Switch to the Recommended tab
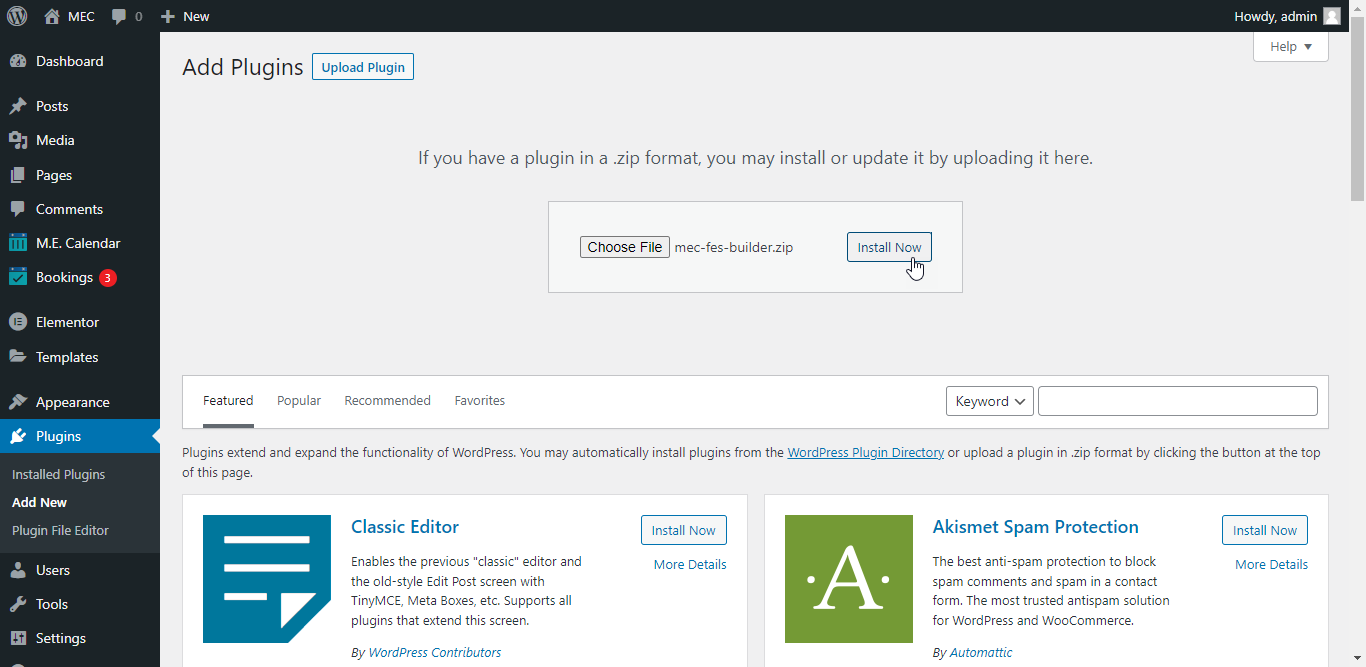This screenshot has width=1366, height=667. click(x=388, y=401)
